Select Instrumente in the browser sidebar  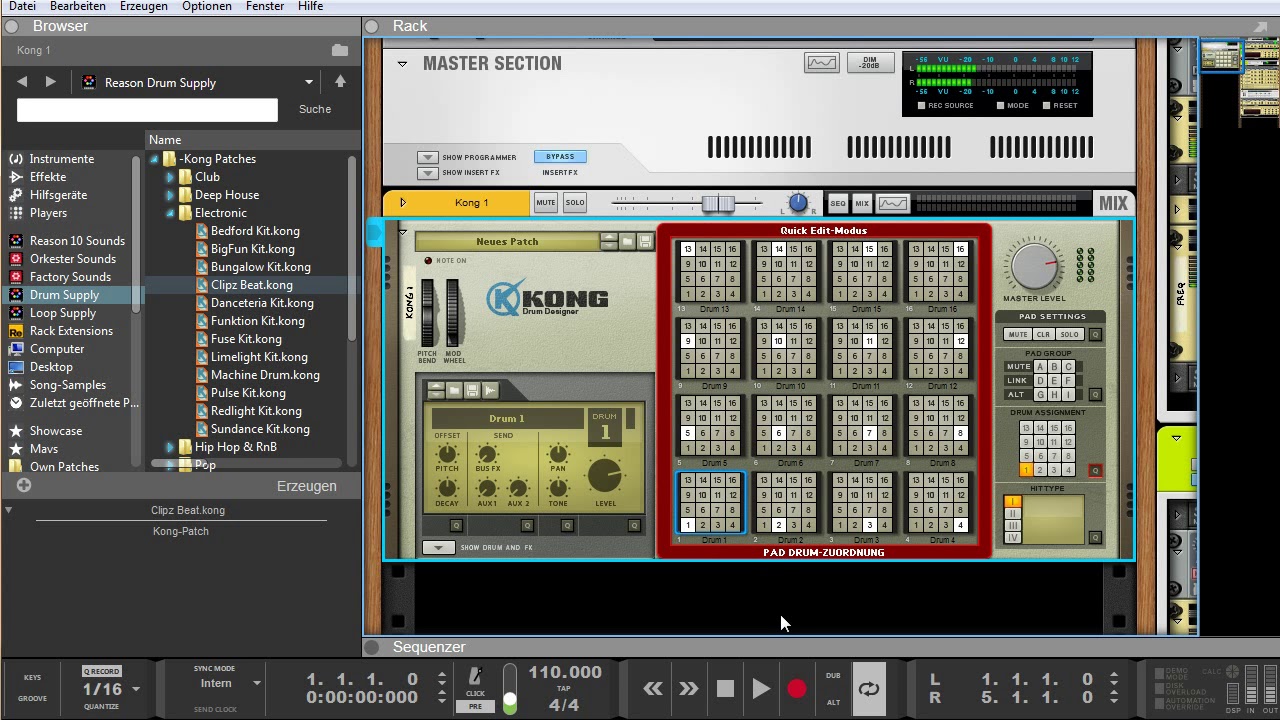(x=62, y=159)
